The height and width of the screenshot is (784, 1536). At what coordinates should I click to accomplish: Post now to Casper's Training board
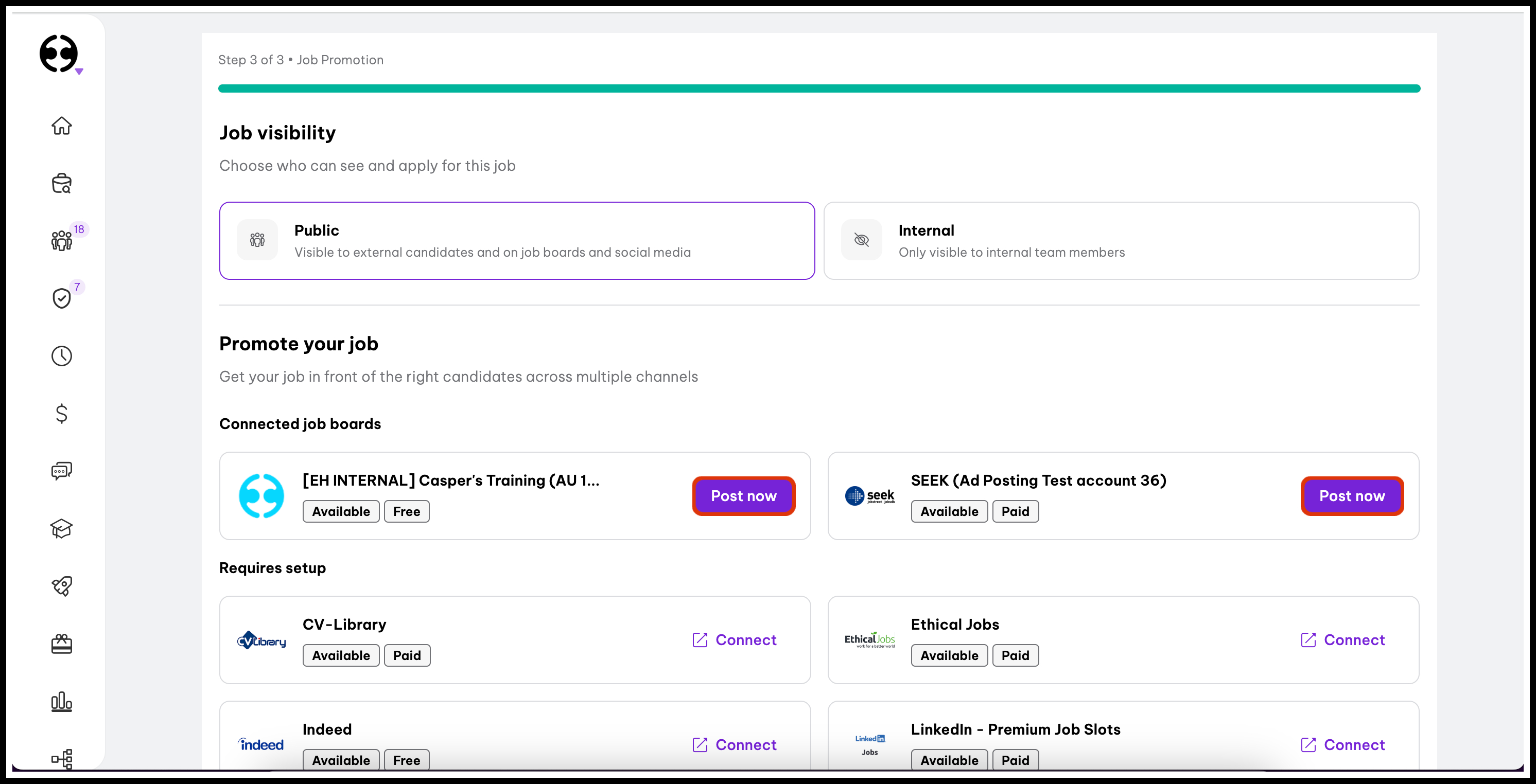coord(743,496)
